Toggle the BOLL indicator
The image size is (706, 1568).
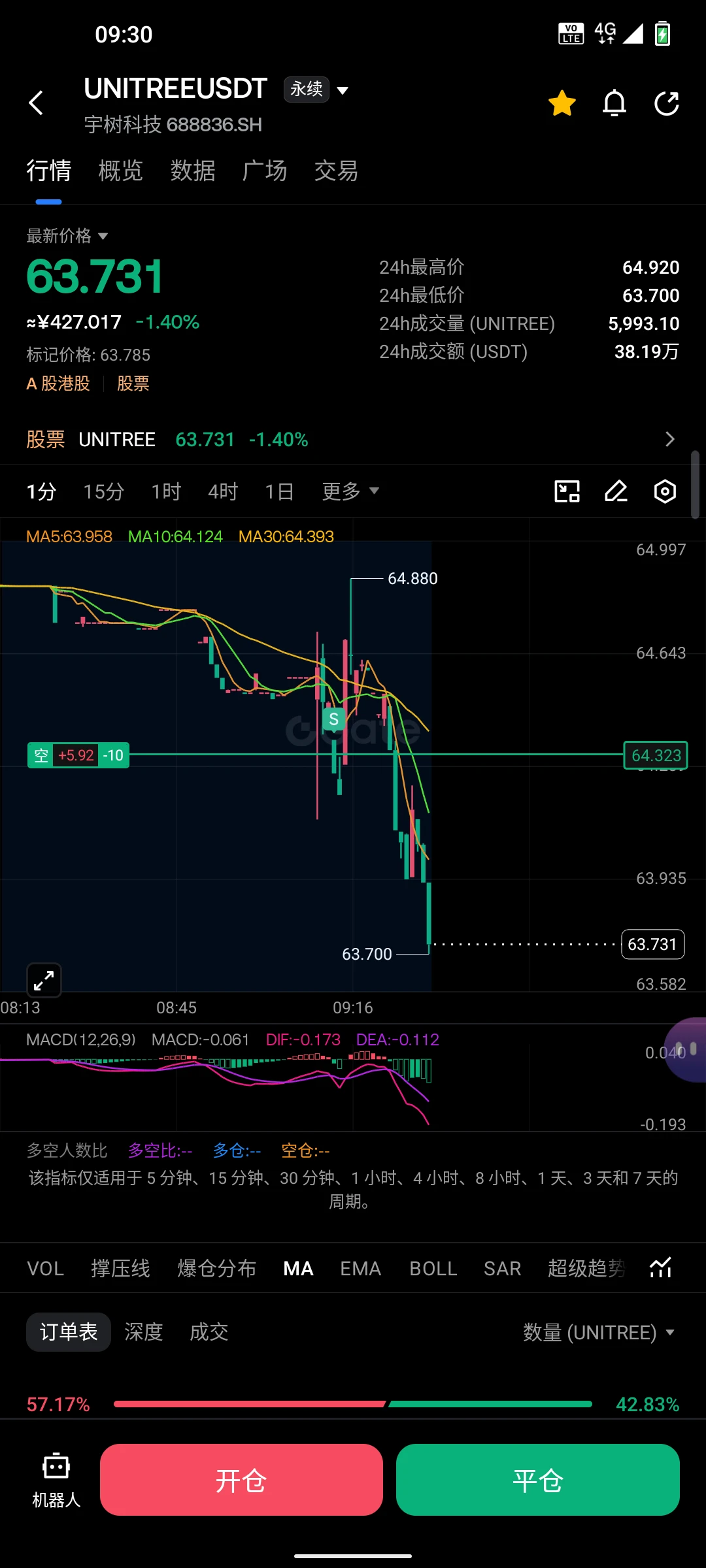coord(433,1268)
